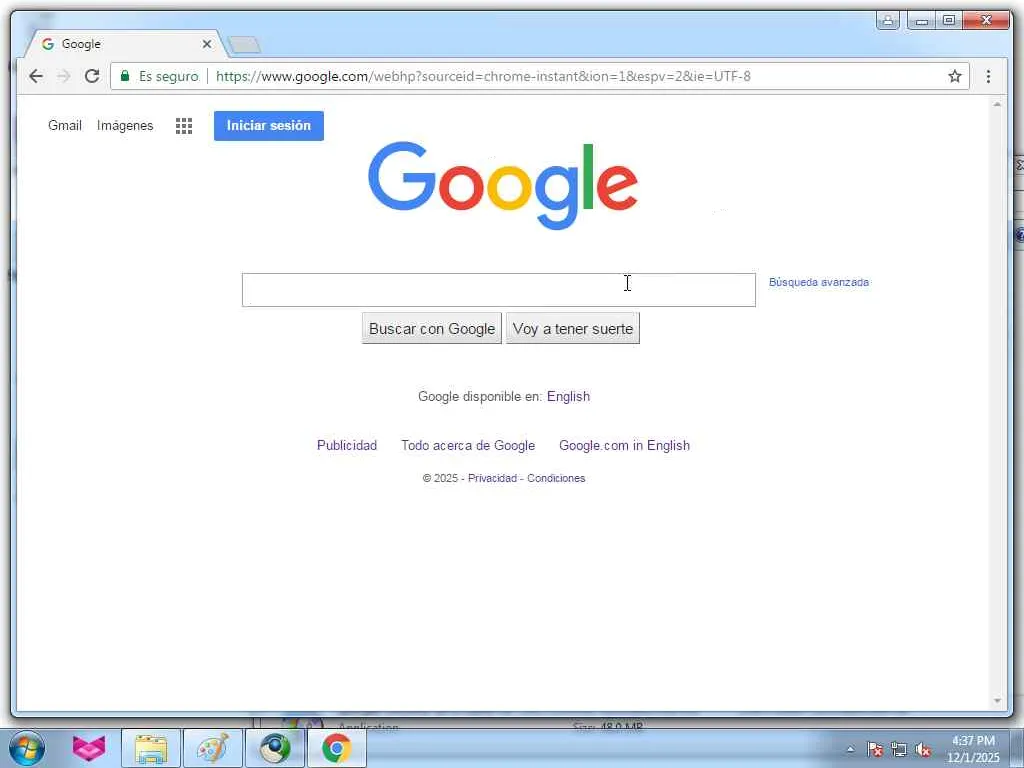Open the Condiciones link
The image size is (1024, 768).
tap(556, 478)
